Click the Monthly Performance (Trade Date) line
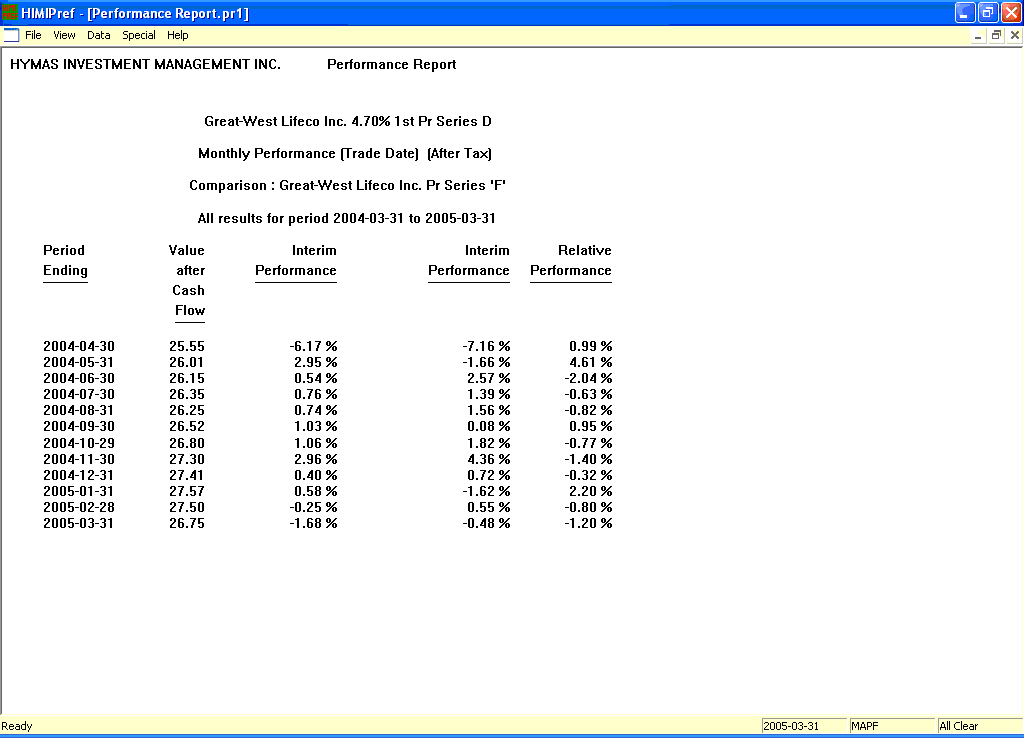The height and width of the screenshot is (738, 1024). pos(345,153)
